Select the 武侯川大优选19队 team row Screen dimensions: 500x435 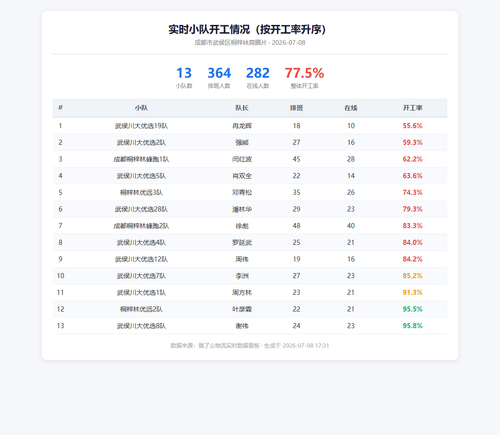[x=250, y=126]
